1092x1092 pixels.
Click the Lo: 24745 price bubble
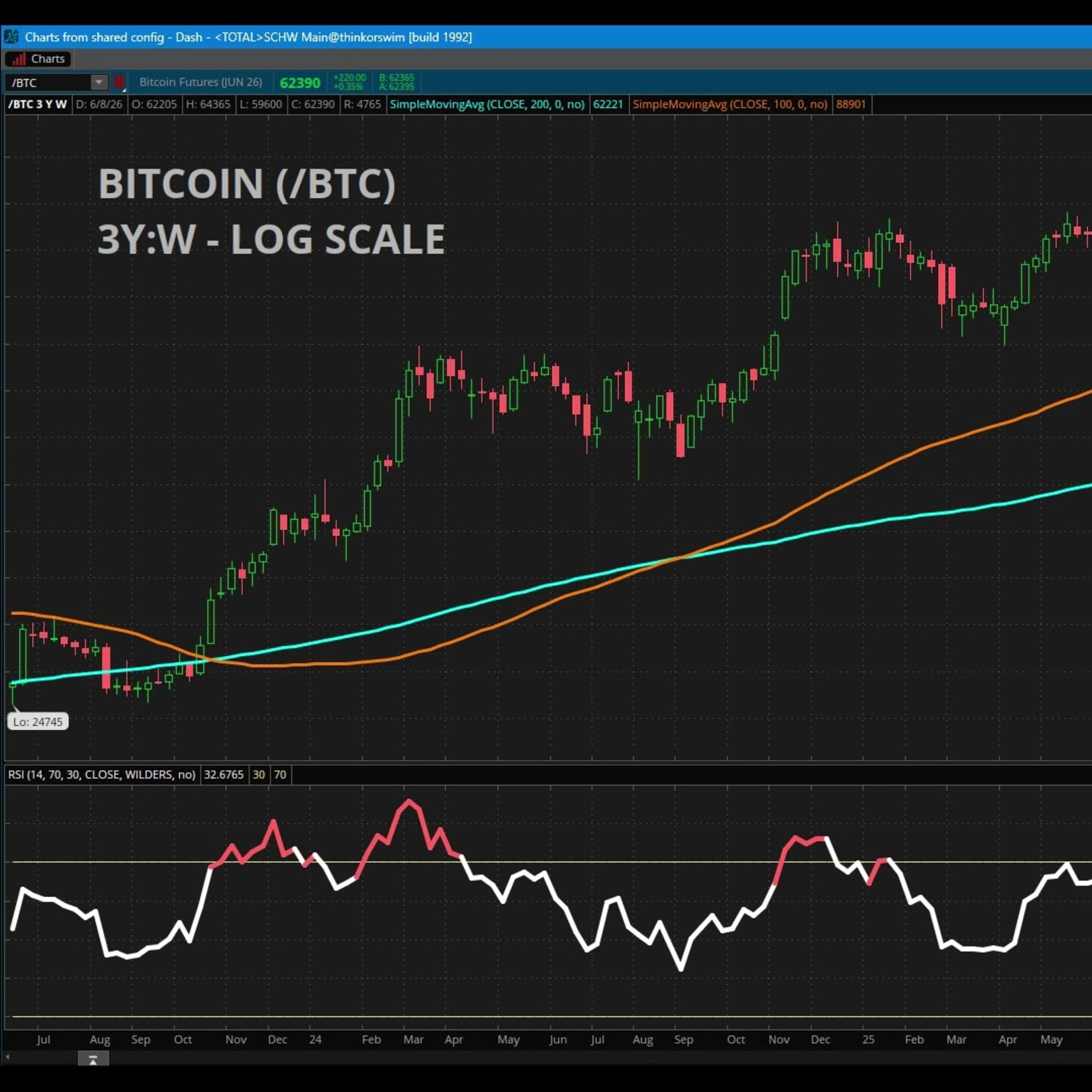[x=38, y=722]
